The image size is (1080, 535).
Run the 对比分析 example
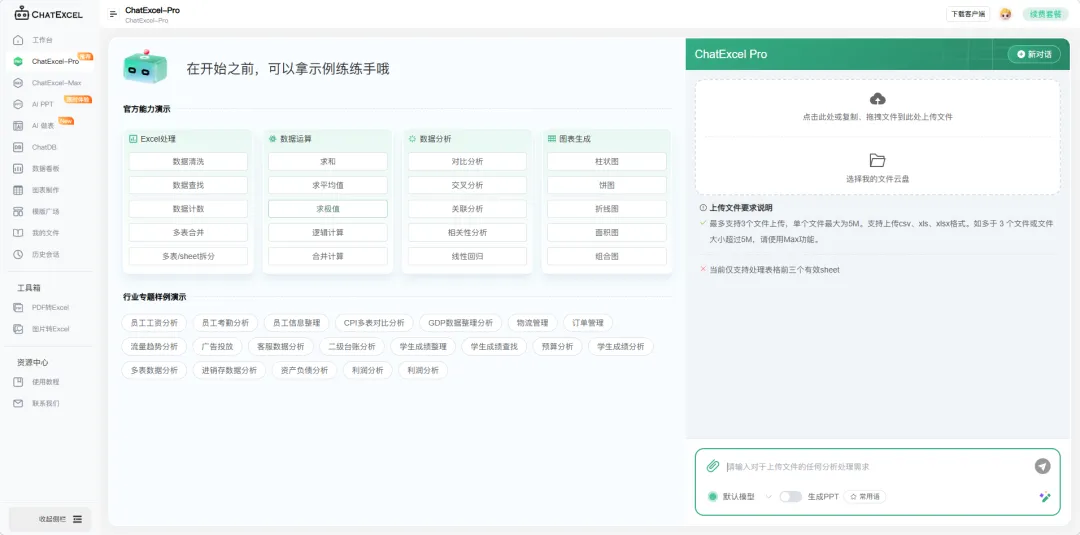(467, 162)
